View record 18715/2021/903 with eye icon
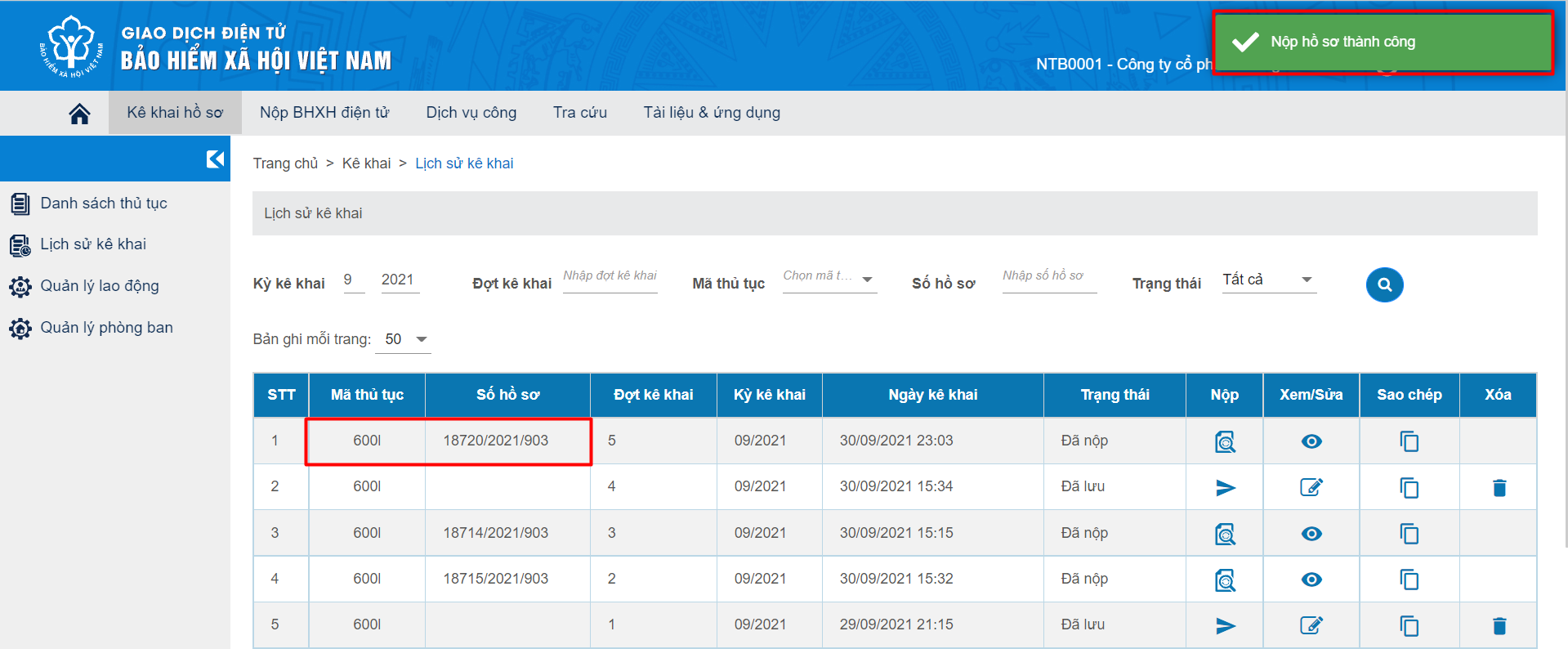This screenshot has height=649, width=1568. pyautogui.click(x=1311, y=580)
